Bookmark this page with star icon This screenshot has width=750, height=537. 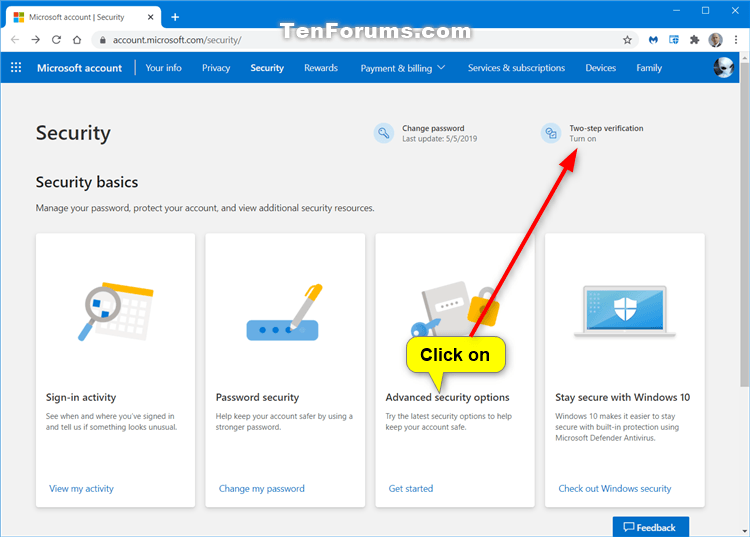tap(627, 40)
